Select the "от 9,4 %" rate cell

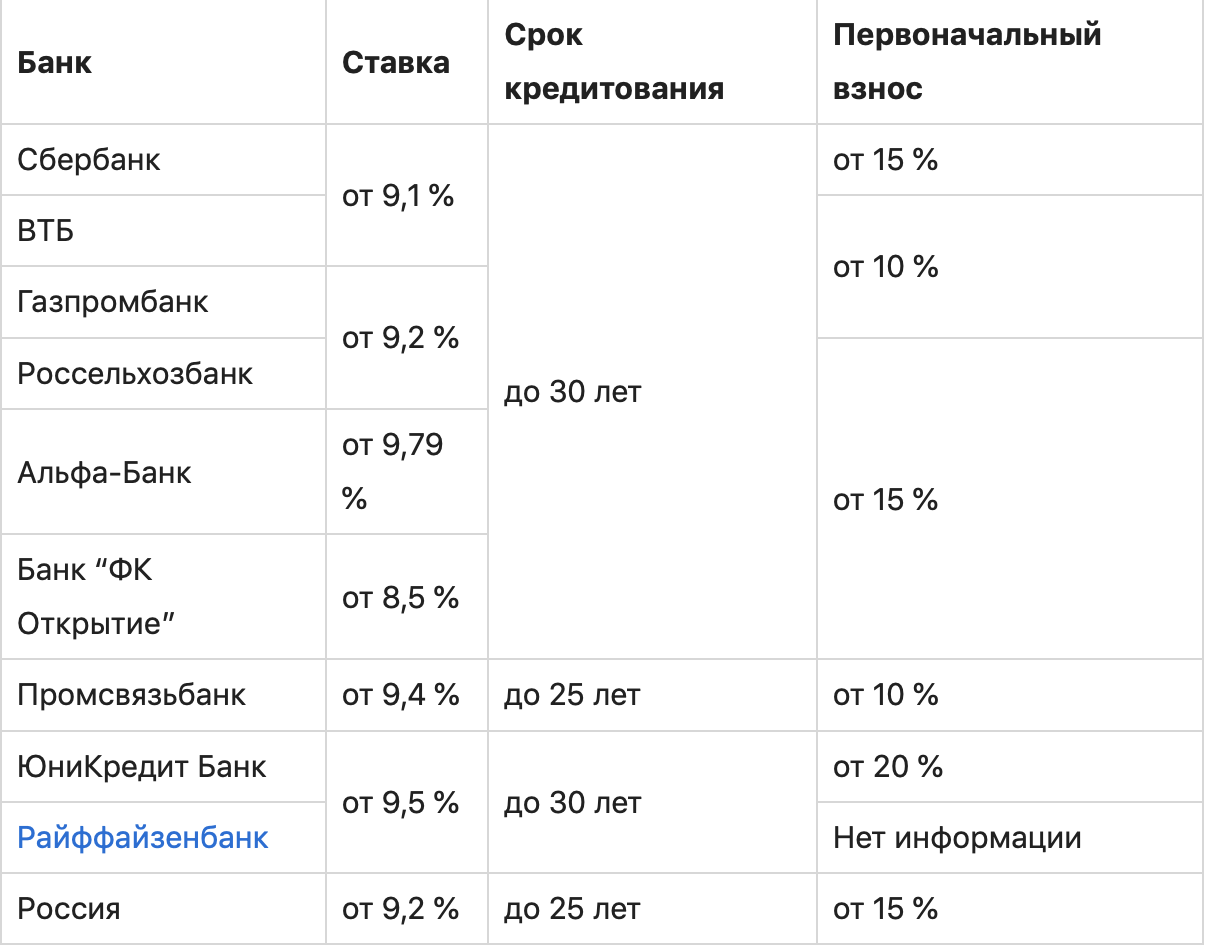[x=400, y=695]
